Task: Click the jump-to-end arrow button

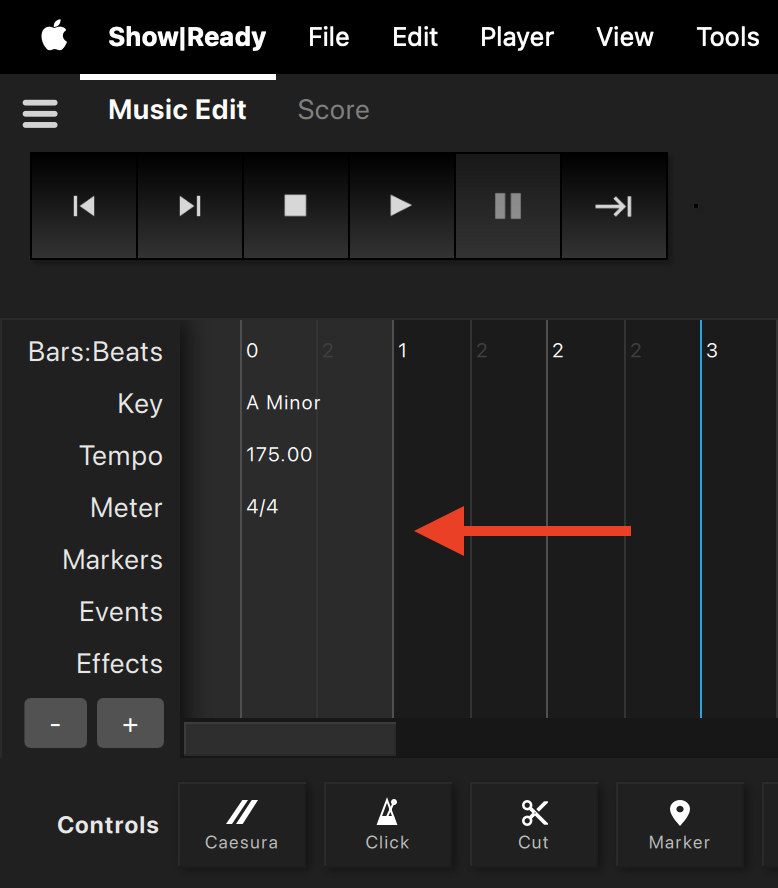Action: pyautogui.click(x=614, y=206)
